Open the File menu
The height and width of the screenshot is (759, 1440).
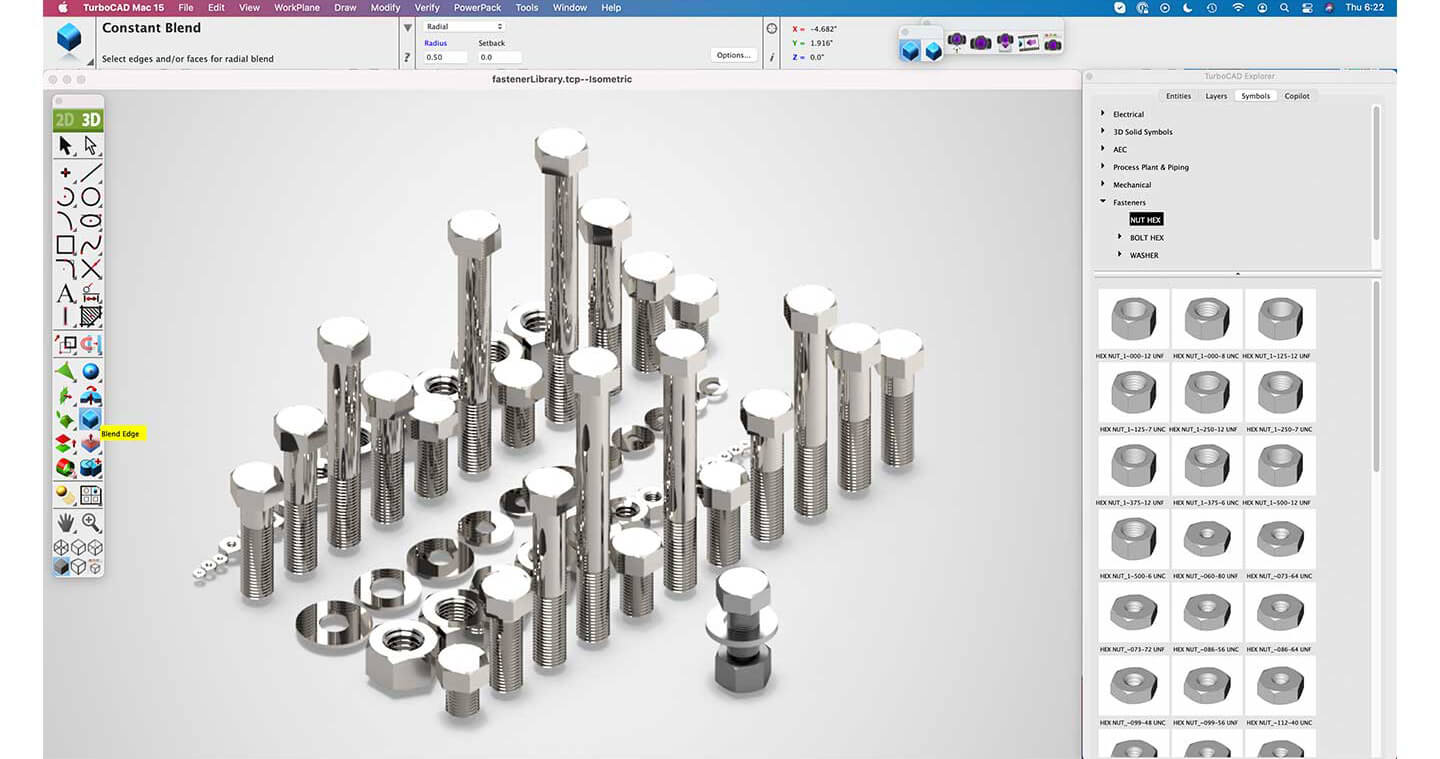(186, 7)
